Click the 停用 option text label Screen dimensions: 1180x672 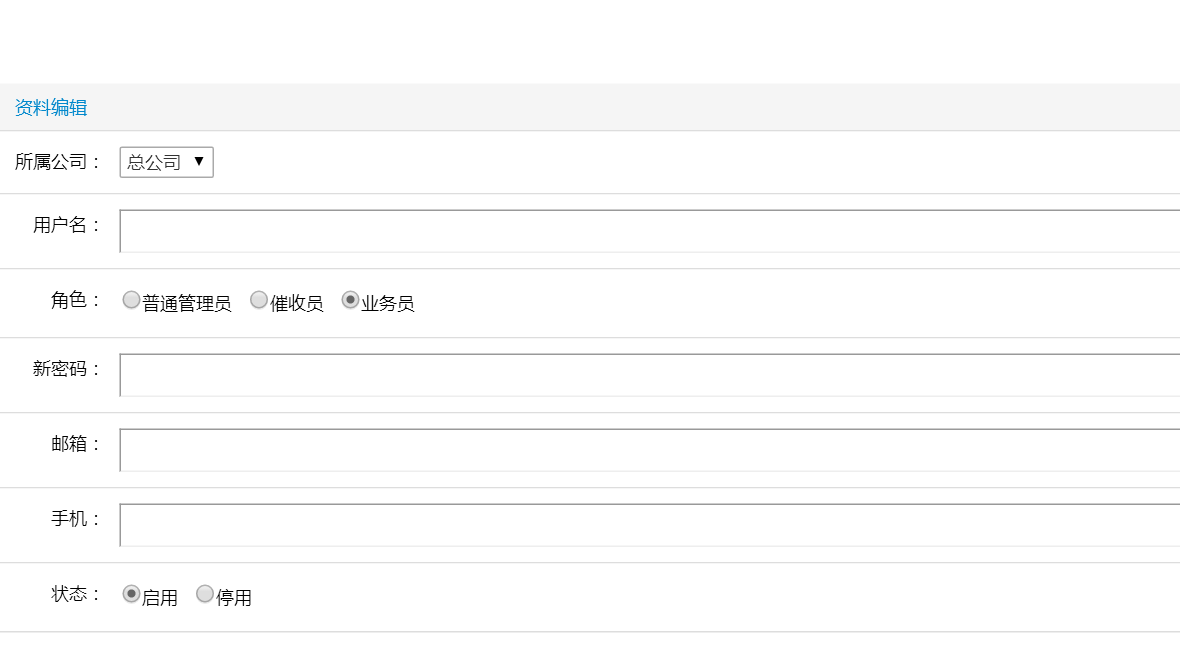pos(234,598)
